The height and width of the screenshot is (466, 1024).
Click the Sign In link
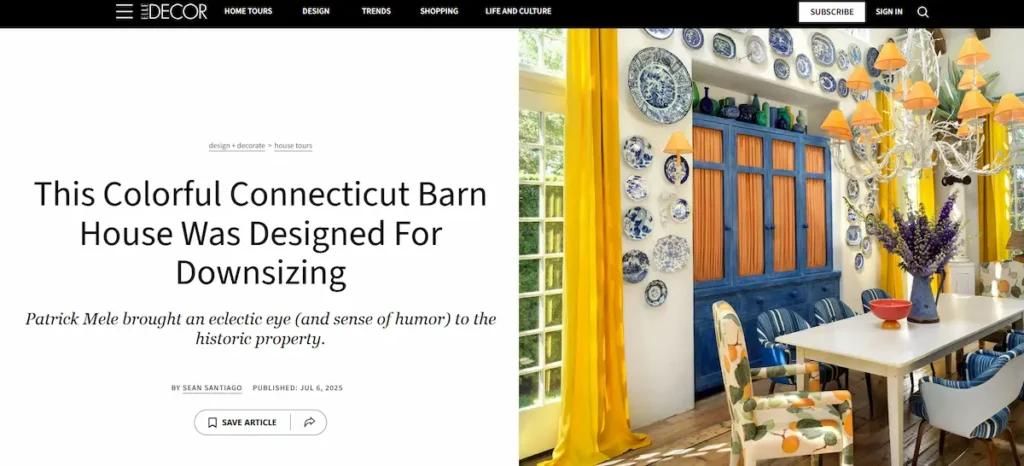(x=889, y=12)
